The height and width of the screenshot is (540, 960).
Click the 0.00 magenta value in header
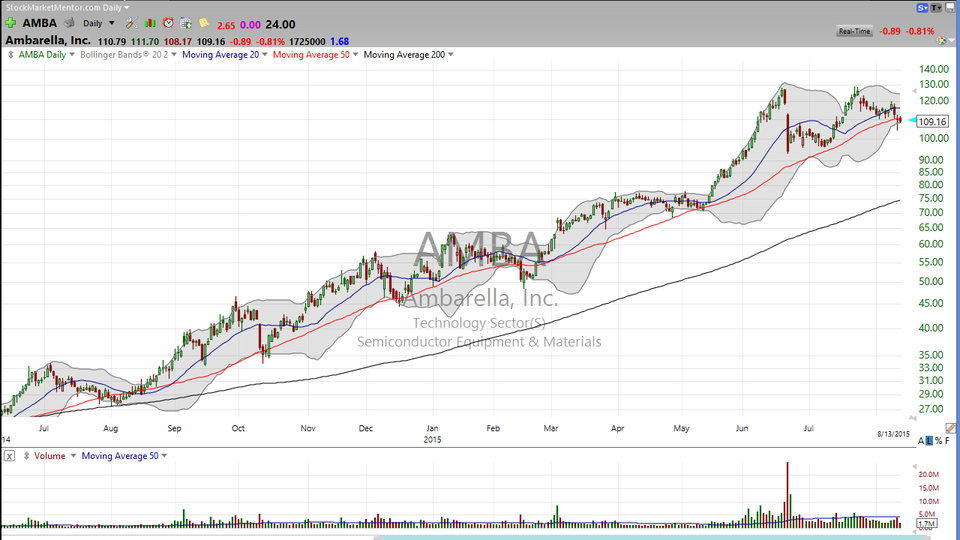[x=250, y=25]
